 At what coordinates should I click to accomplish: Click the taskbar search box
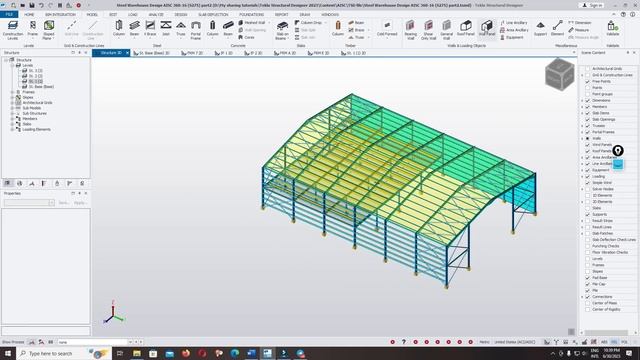point(63,353)
